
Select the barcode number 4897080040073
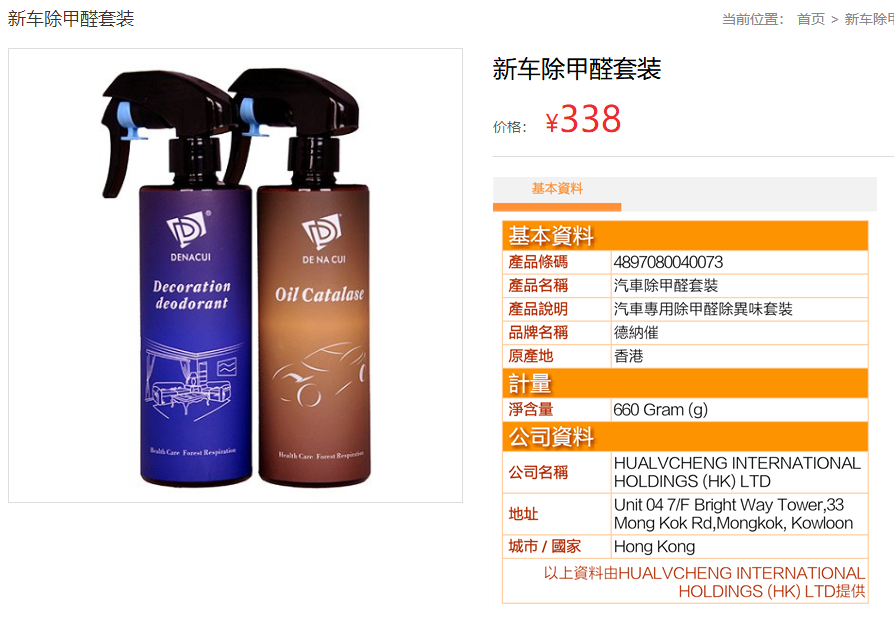point(668,262)
